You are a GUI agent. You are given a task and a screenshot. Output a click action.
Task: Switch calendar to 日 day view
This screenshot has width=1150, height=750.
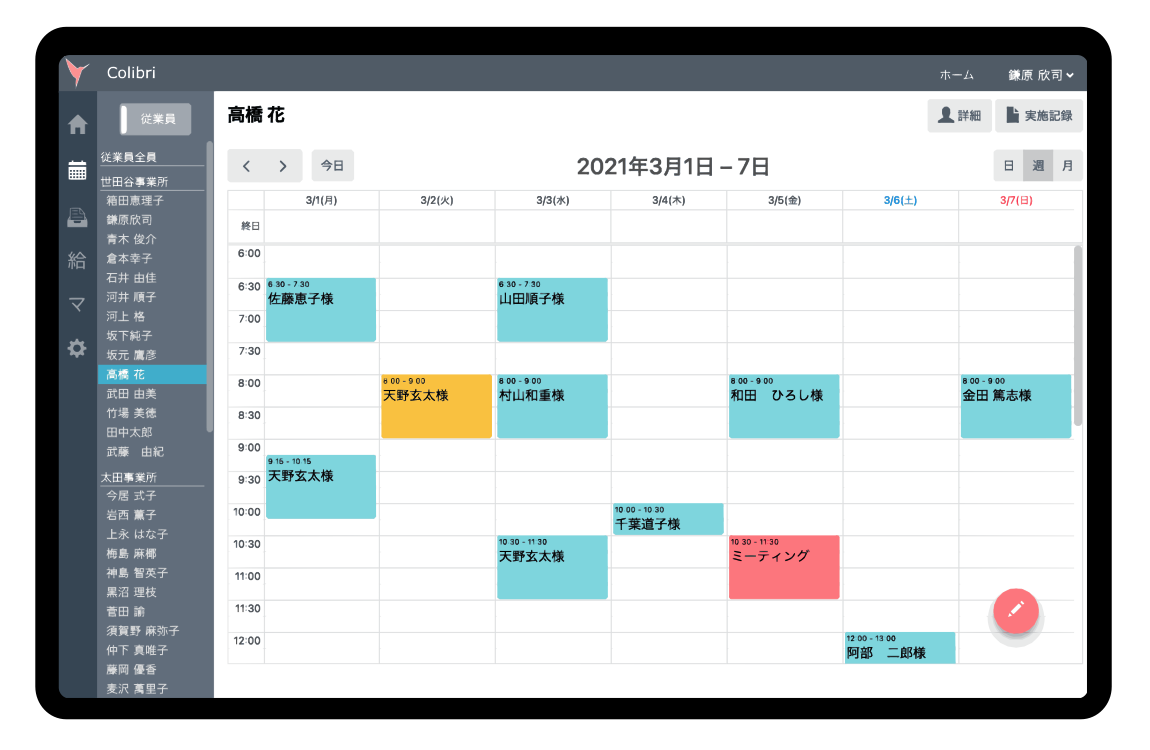1008,166
